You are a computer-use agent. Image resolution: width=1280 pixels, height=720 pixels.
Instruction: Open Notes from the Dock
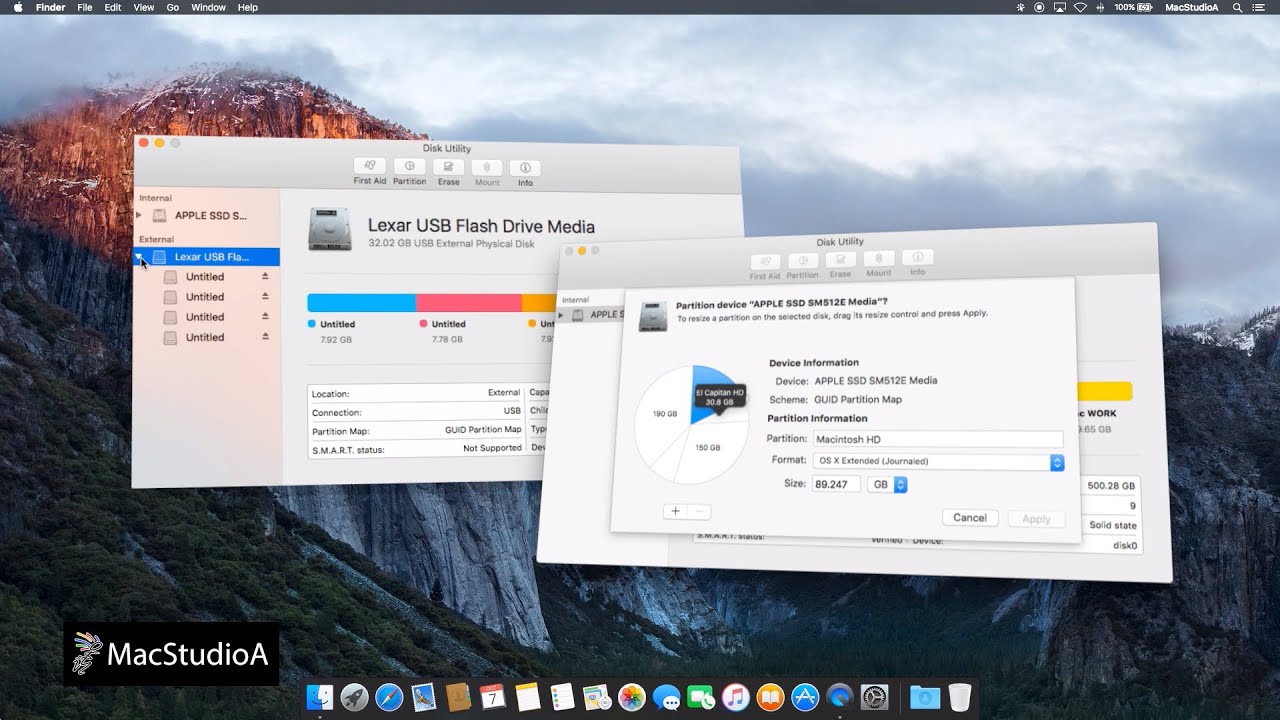click(x=527, y=697)
